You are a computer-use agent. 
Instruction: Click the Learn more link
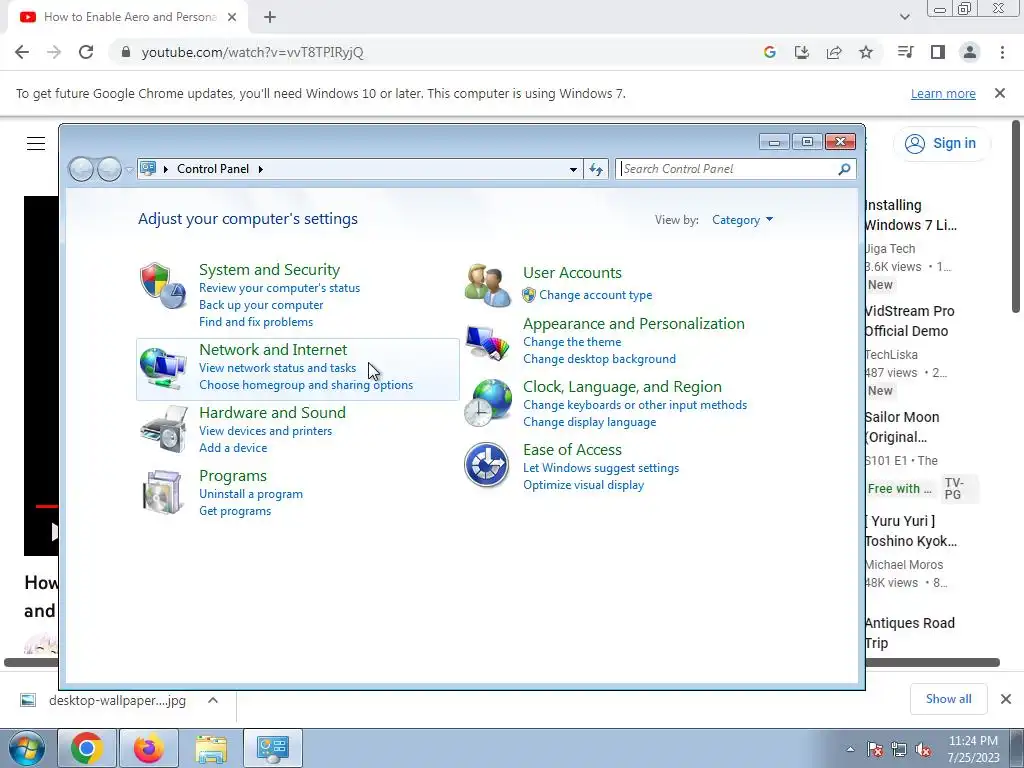pos(943,93)
